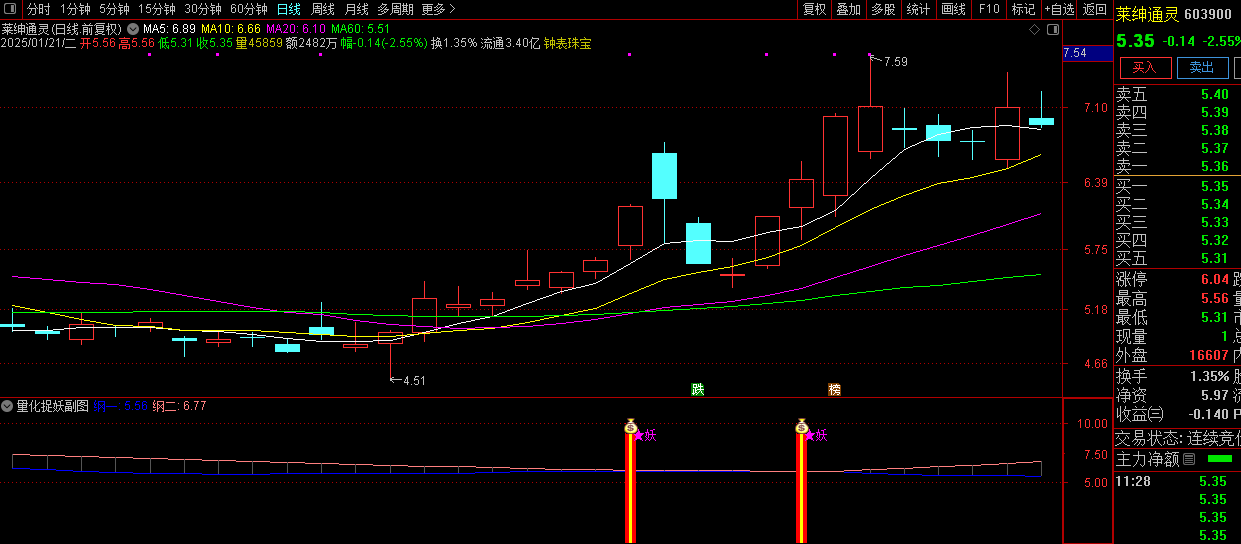The image size is (1241, 544).
Task: Click the green bar next to 主力净额
Action: point(1220,459)
